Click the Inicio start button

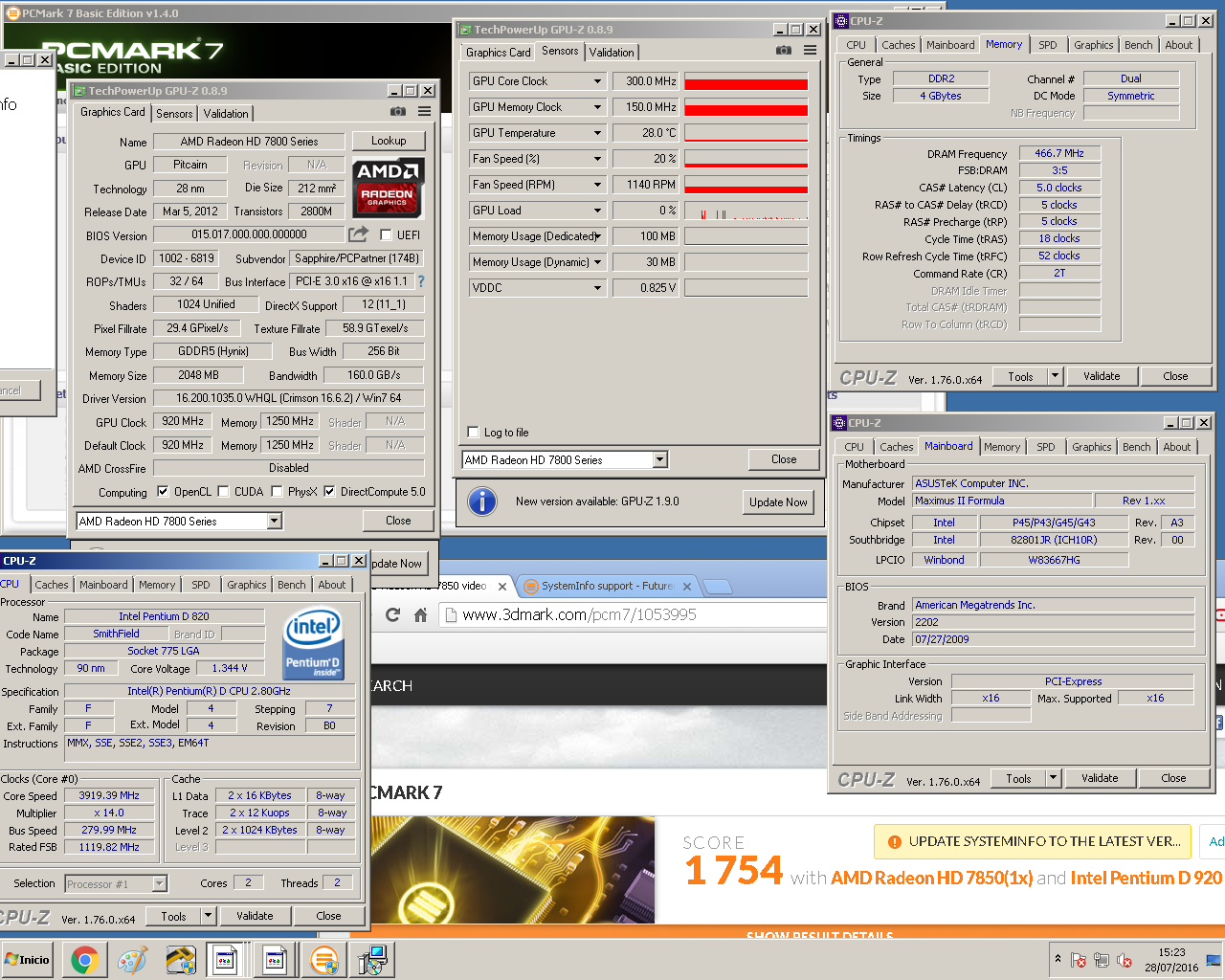click(x=27, y=960)
